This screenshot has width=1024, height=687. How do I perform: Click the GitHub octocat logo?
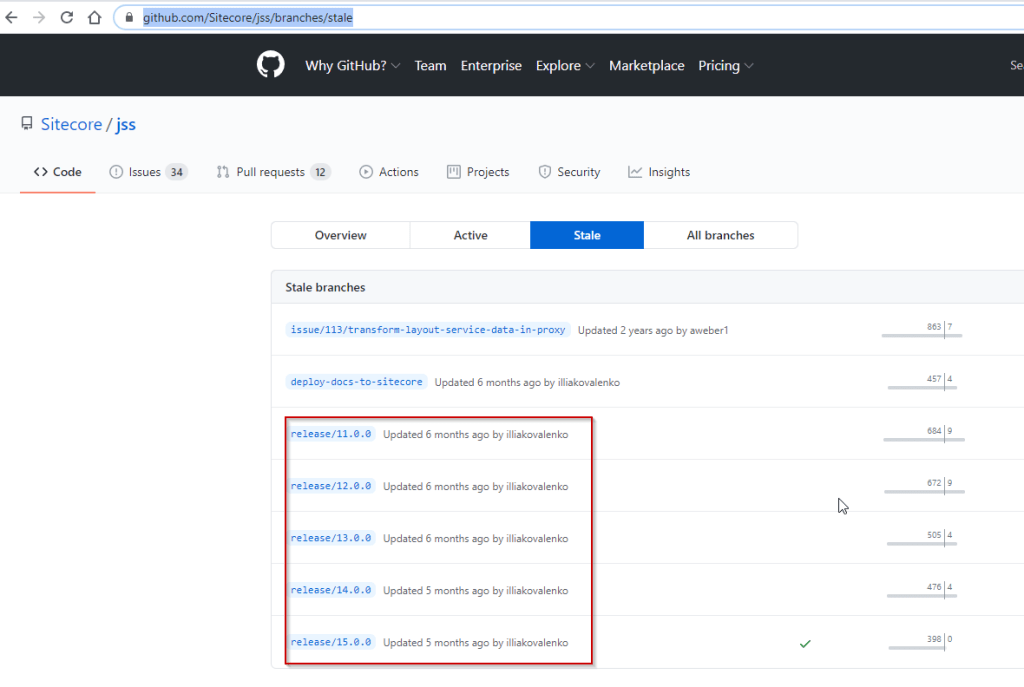(271, 65)
